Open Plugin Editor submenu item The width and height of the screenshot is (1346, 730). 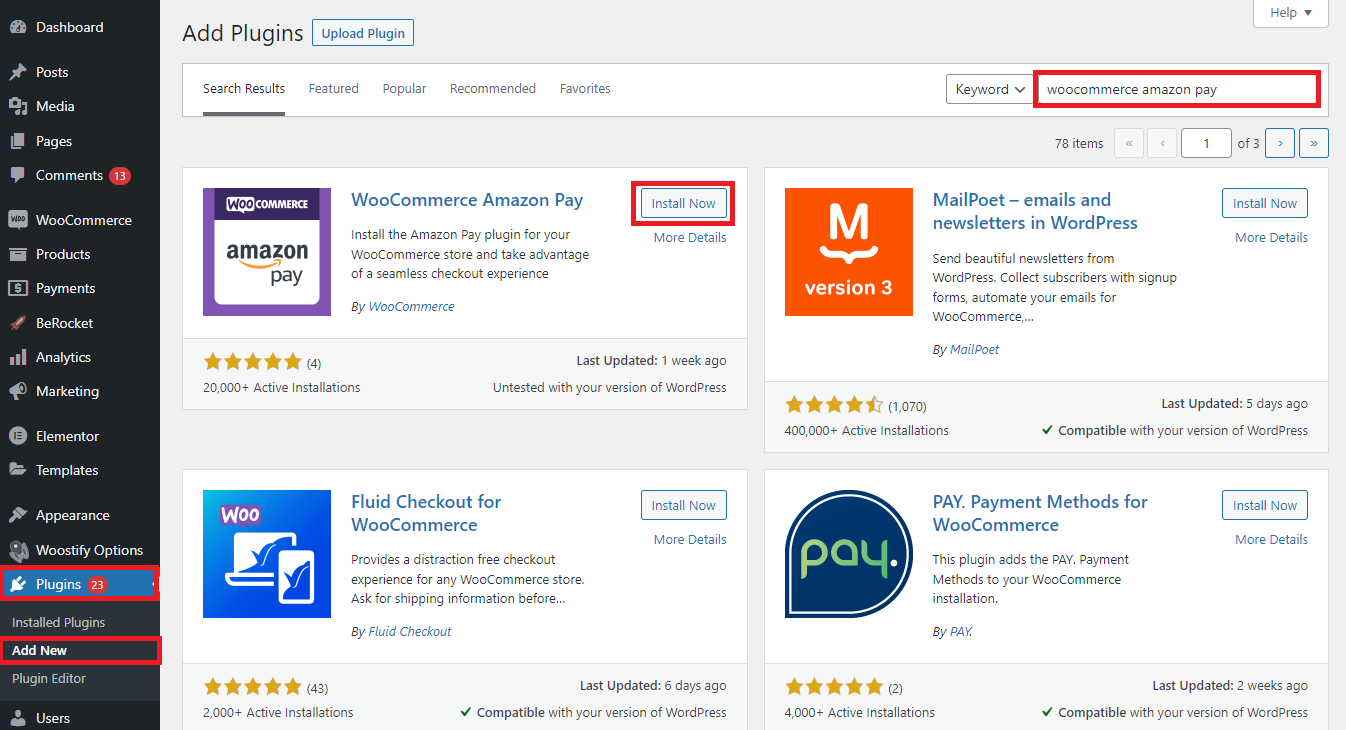click(49, 678)
